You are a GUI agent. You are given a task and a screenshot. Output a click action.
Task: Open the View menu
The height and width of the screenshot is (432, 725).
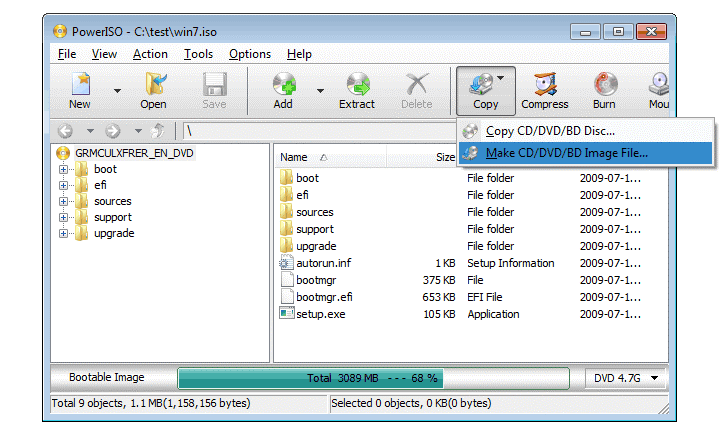click(x=104, y=54)
